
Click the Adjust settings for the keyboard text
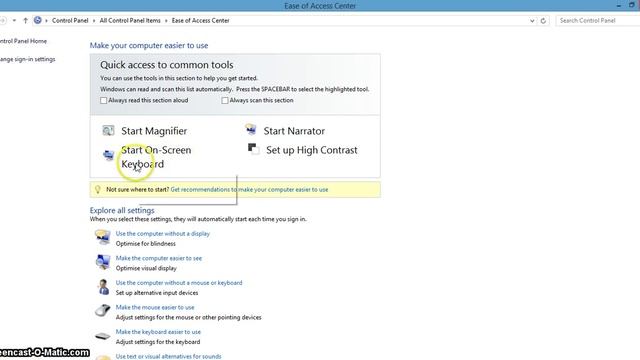pos(158,342)
